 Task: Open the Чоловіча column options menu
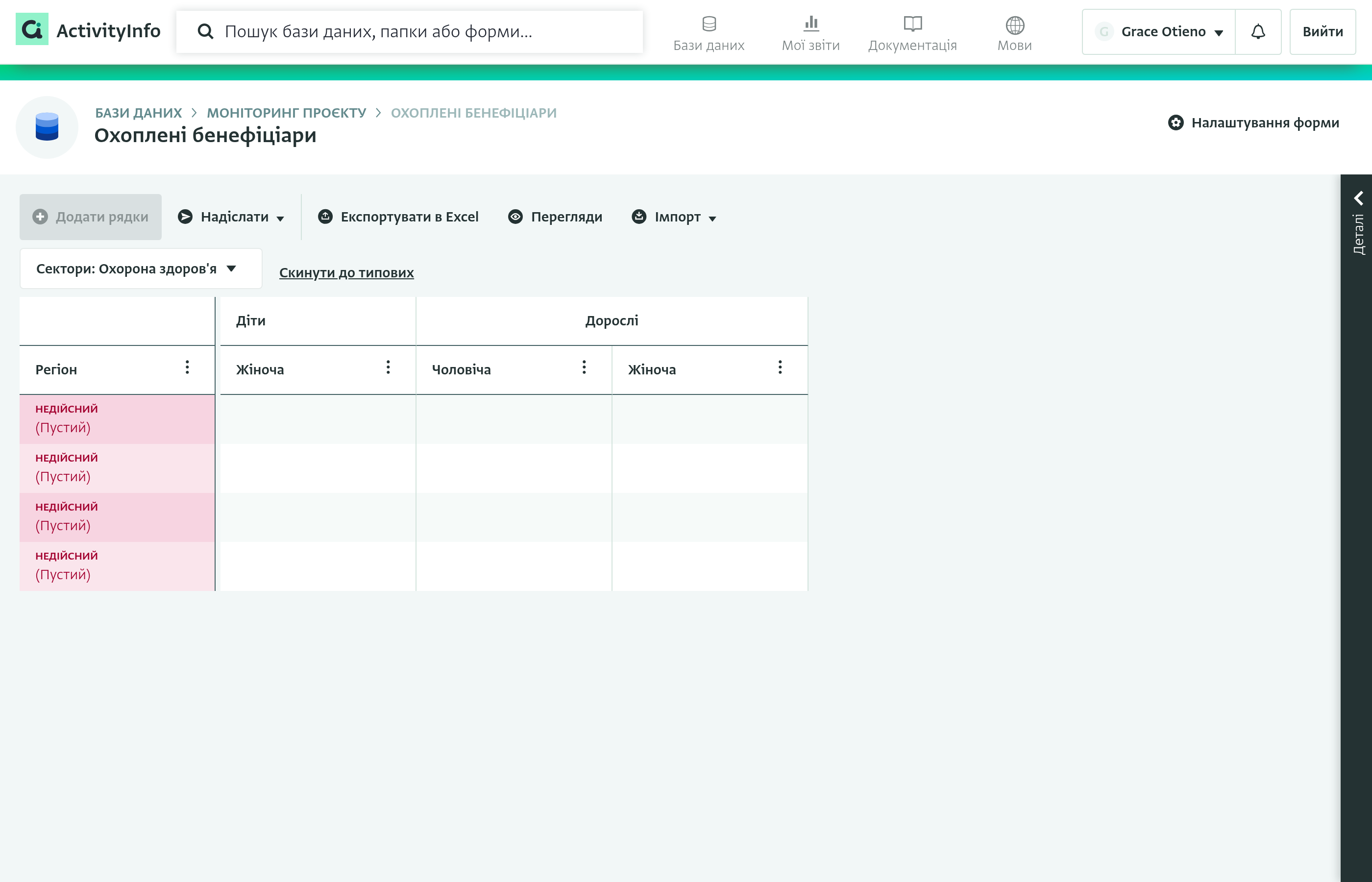pos(584,367)
